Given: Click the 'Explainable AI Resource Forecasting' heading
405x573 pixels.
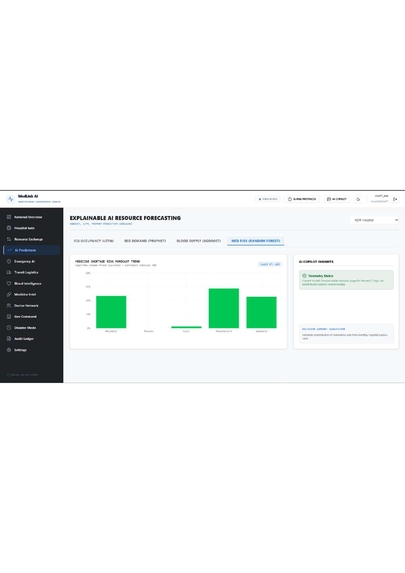Looking at the screenshot, I should click(125, 218).
